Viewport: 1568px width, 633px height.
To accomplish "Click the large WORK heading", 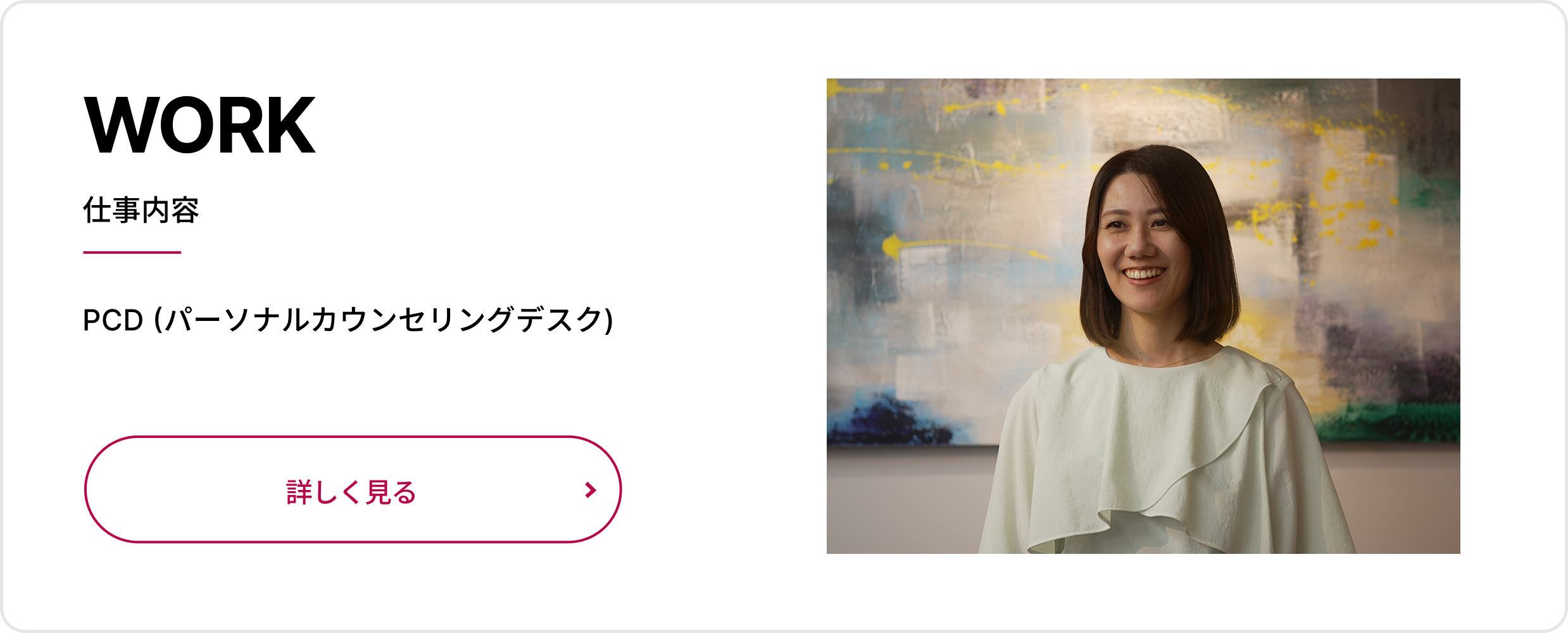I will [x=199, y=125].
